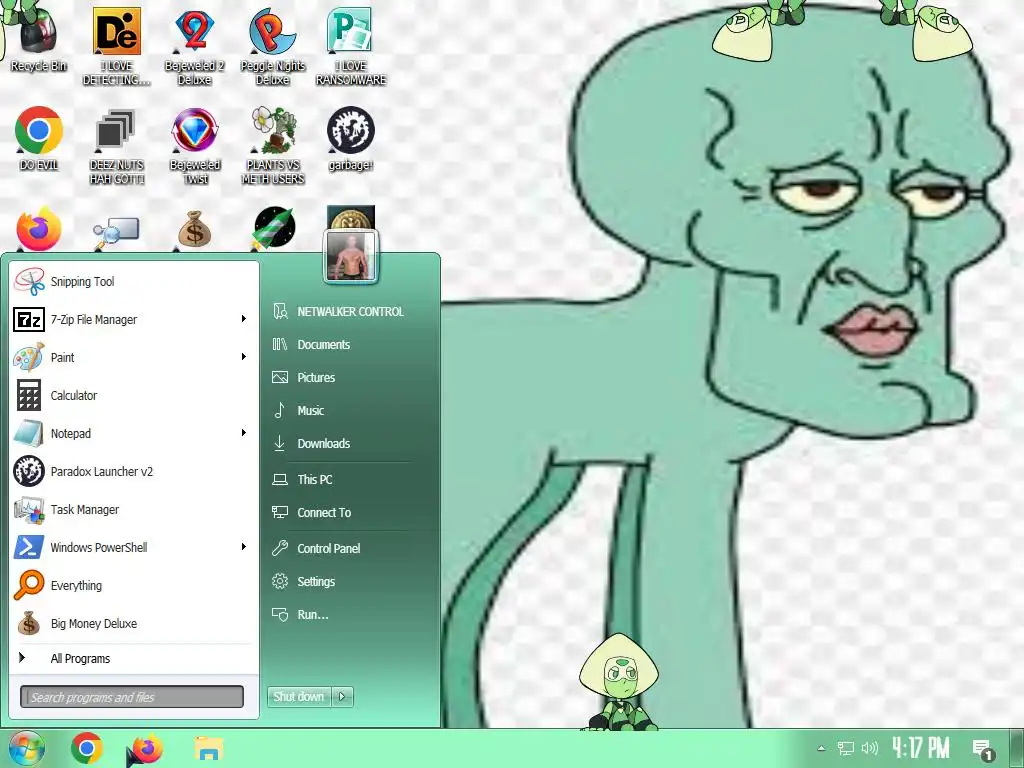This screenshot has width=1024, height=768.
Task: Select the green rocket desktop icon
Action: pos(274,229)
